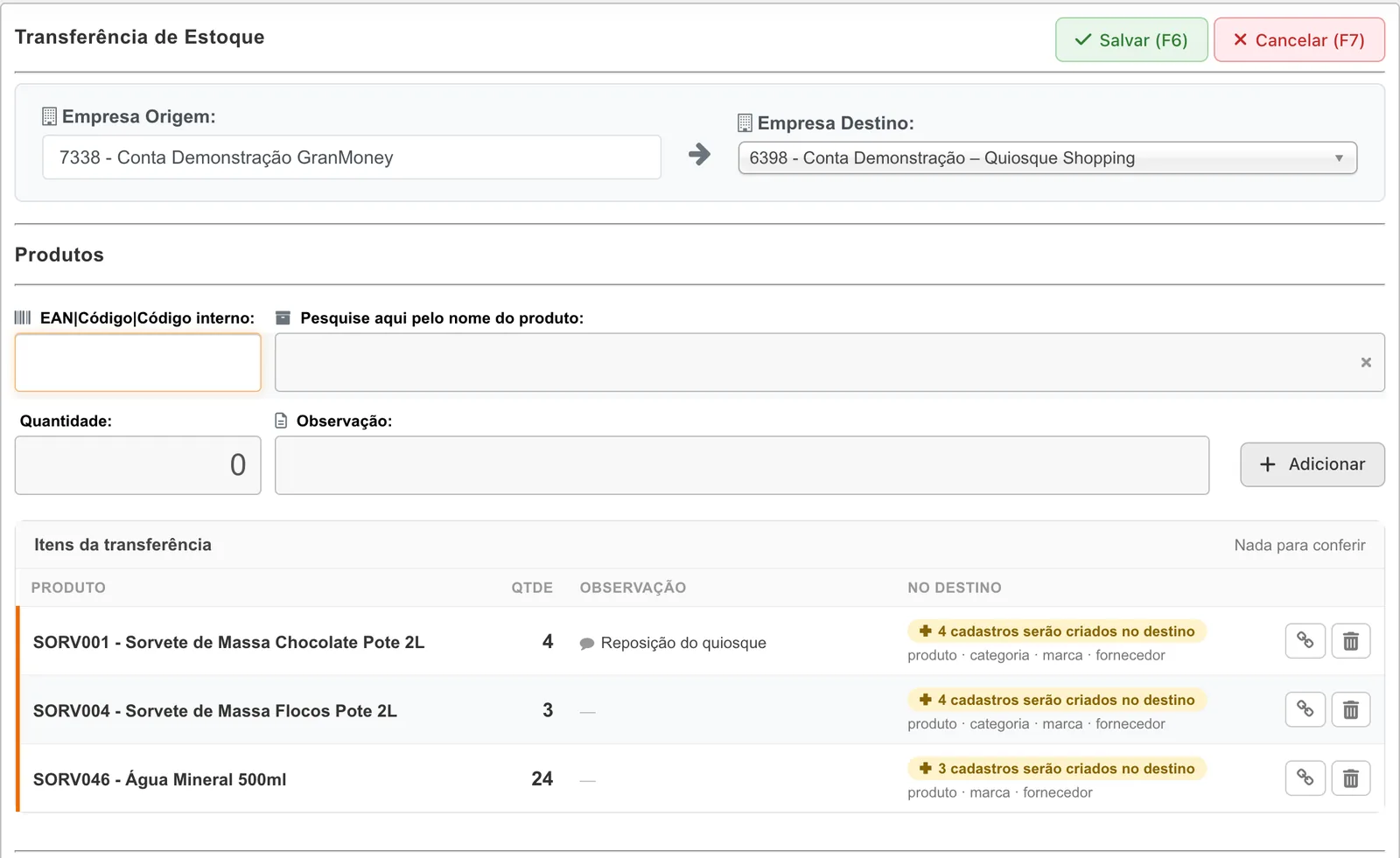Click link icon for SORV046 Água Mineral row
Viewport: 1400px width, 858px height.
[x=1305, y=778]
